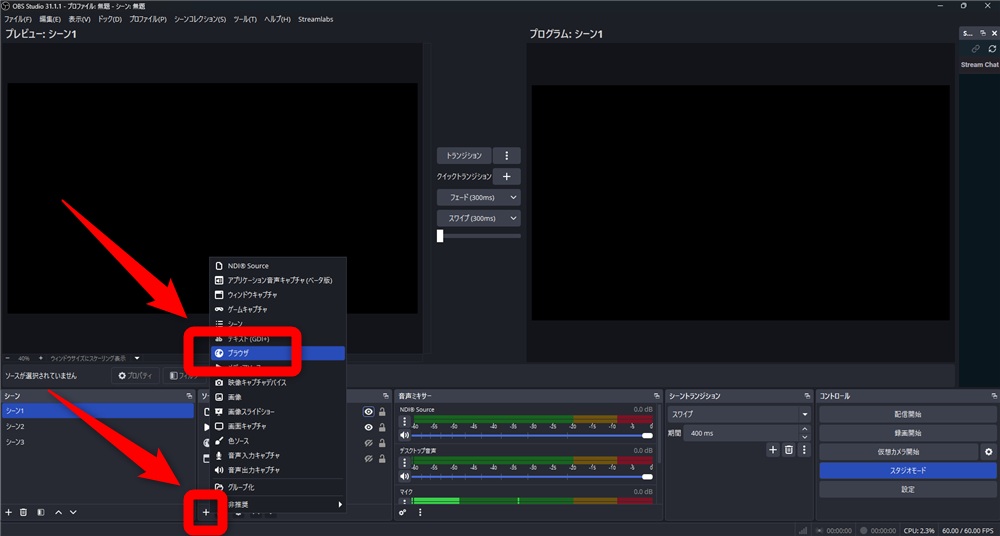Pop out the Sources dock panel
This screenshot has height=536, width=1000.
coord(386,396)
